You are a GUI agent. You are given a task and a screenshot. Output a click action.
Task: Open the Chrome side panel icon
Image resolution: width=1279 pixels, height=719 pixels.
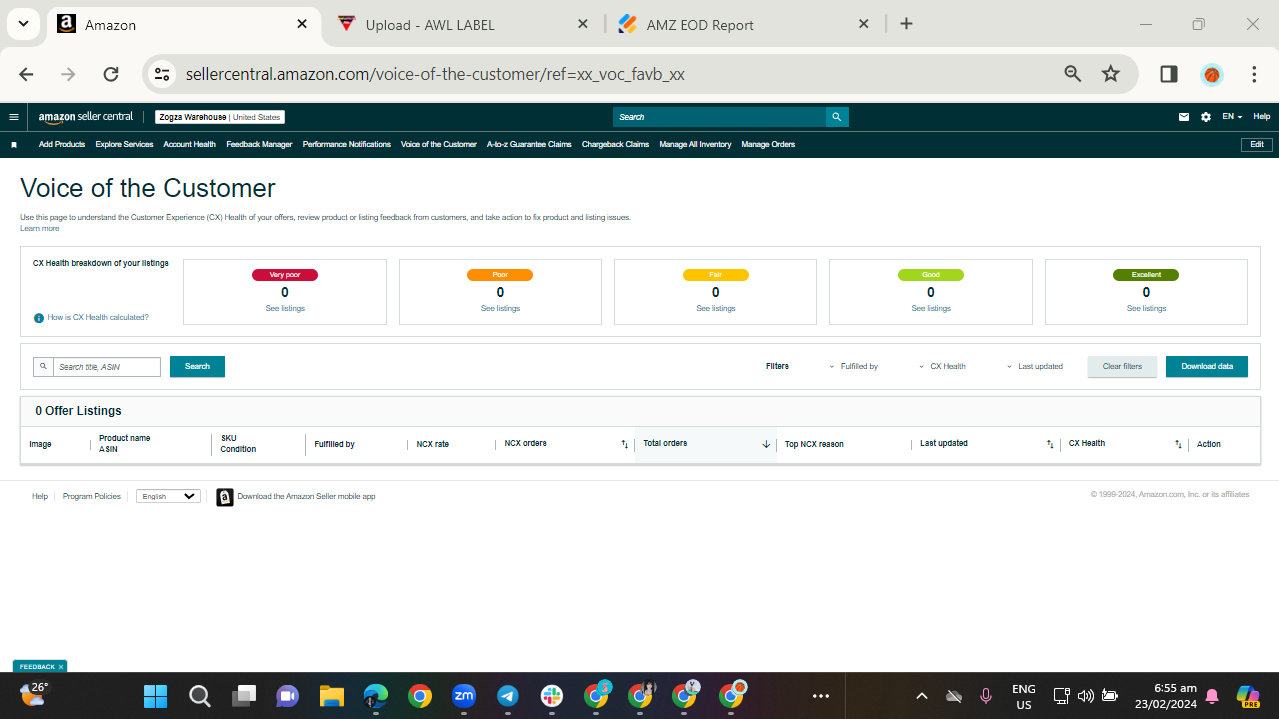tap(1169, 74)
